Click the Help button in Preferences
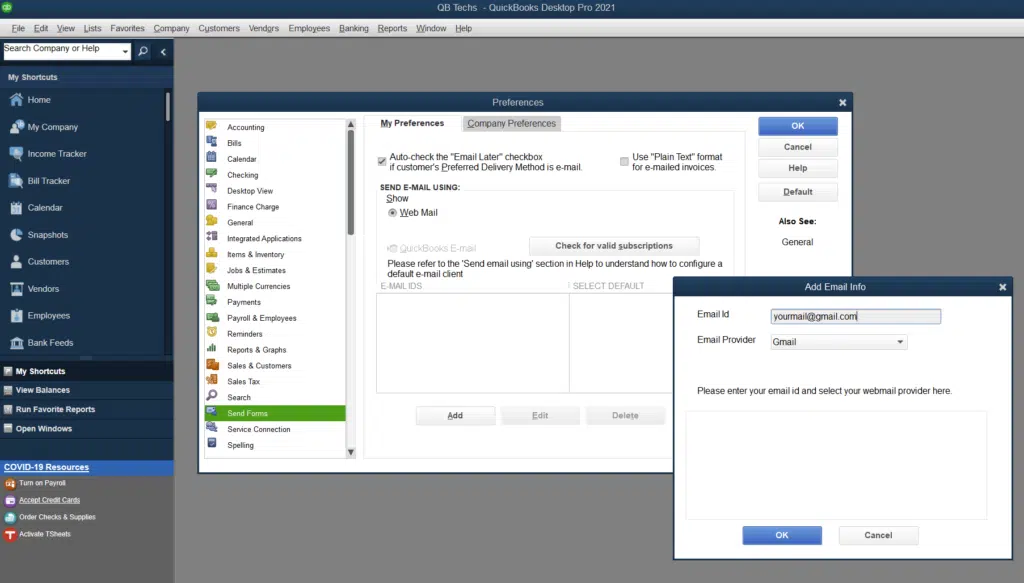The width and height of the screenshot is (1024, 583). [797, 168]
